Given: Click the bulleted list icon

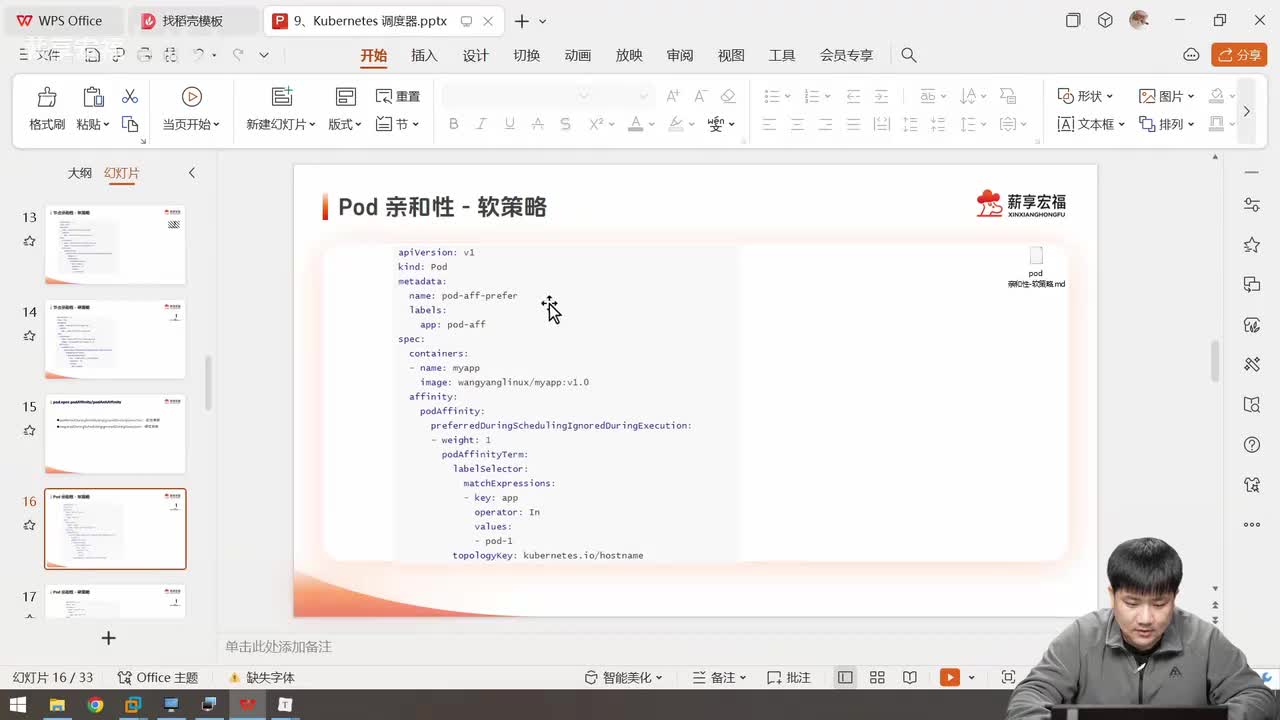Looking at the screenshot, I should click(772, 96).
